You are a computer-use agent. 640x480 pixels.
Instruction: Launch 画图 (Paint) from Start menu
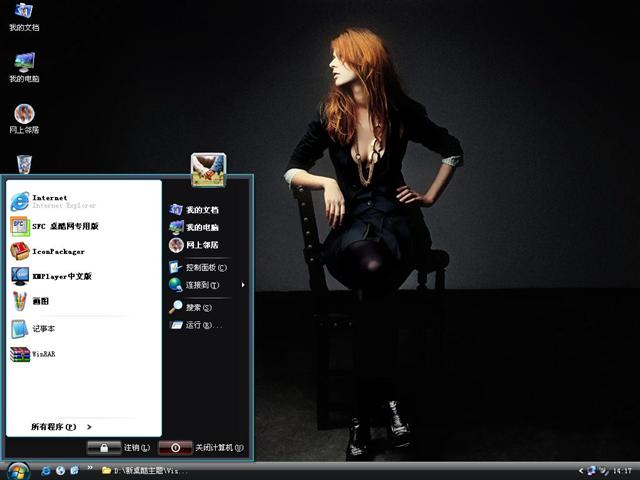(x=30, y=301)
